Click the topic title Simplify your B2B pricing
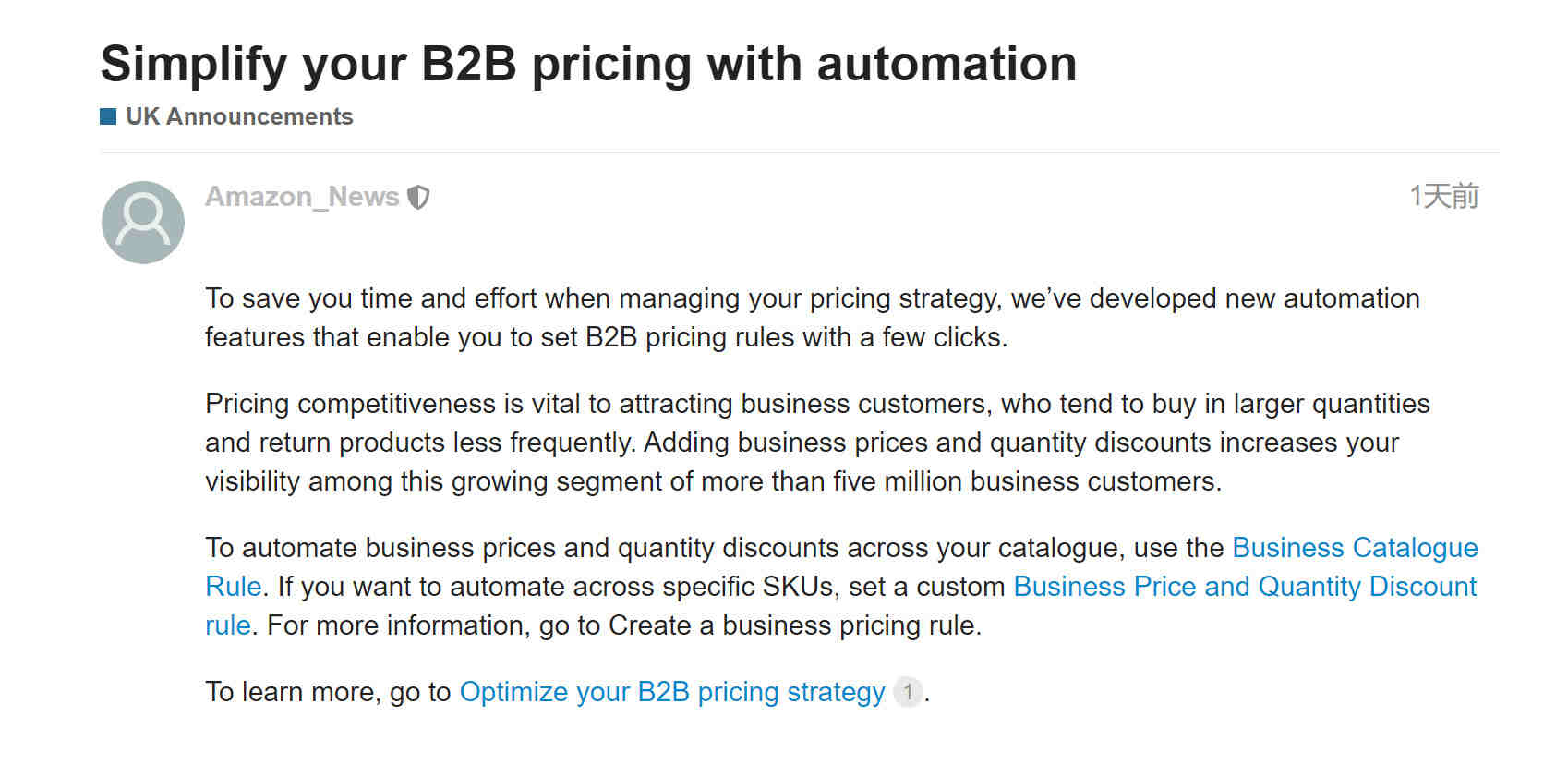 588,64
